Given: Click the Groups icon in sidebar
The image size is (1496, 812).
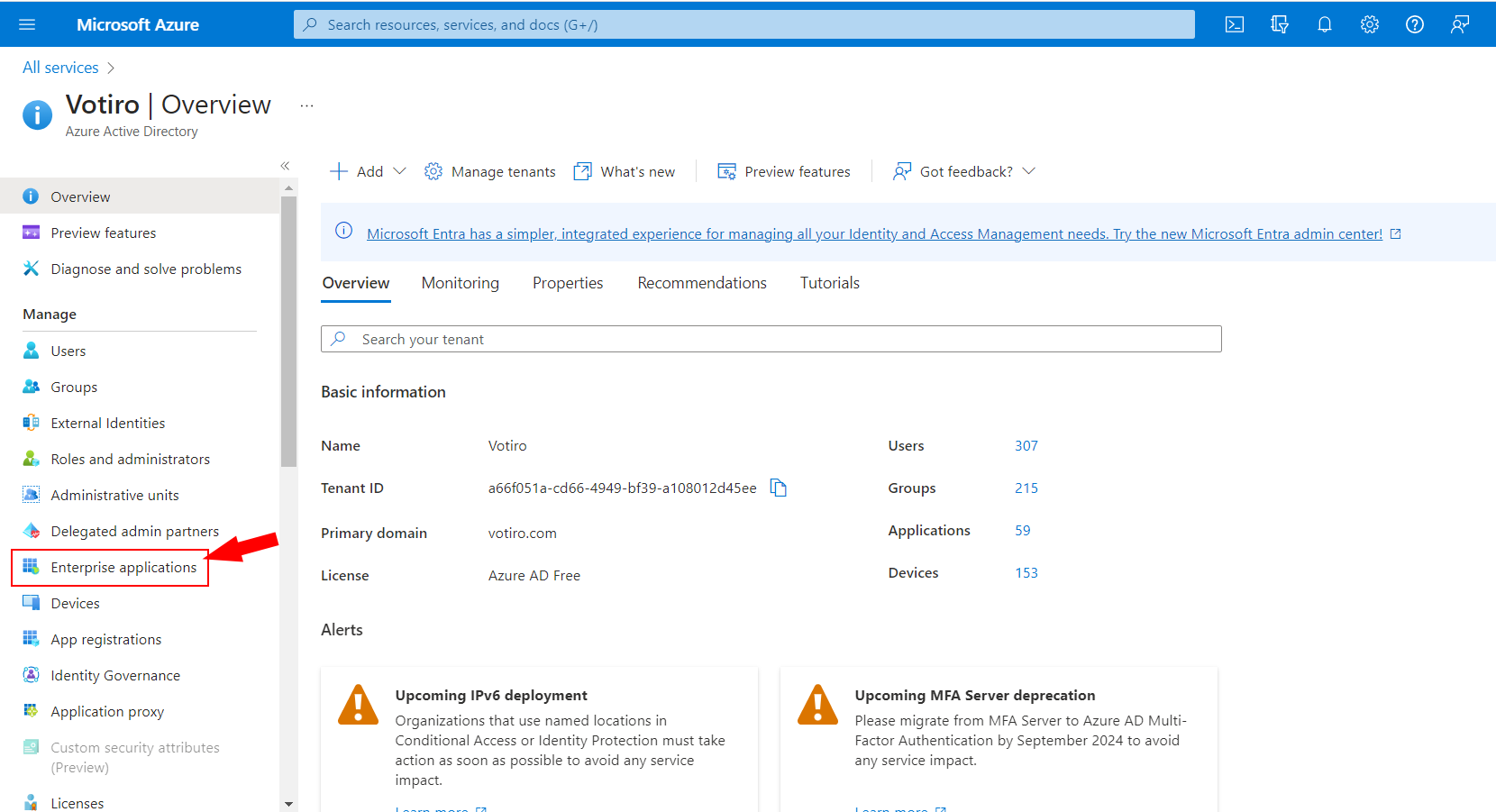Looking at the screenshot, I should (32, 387).
